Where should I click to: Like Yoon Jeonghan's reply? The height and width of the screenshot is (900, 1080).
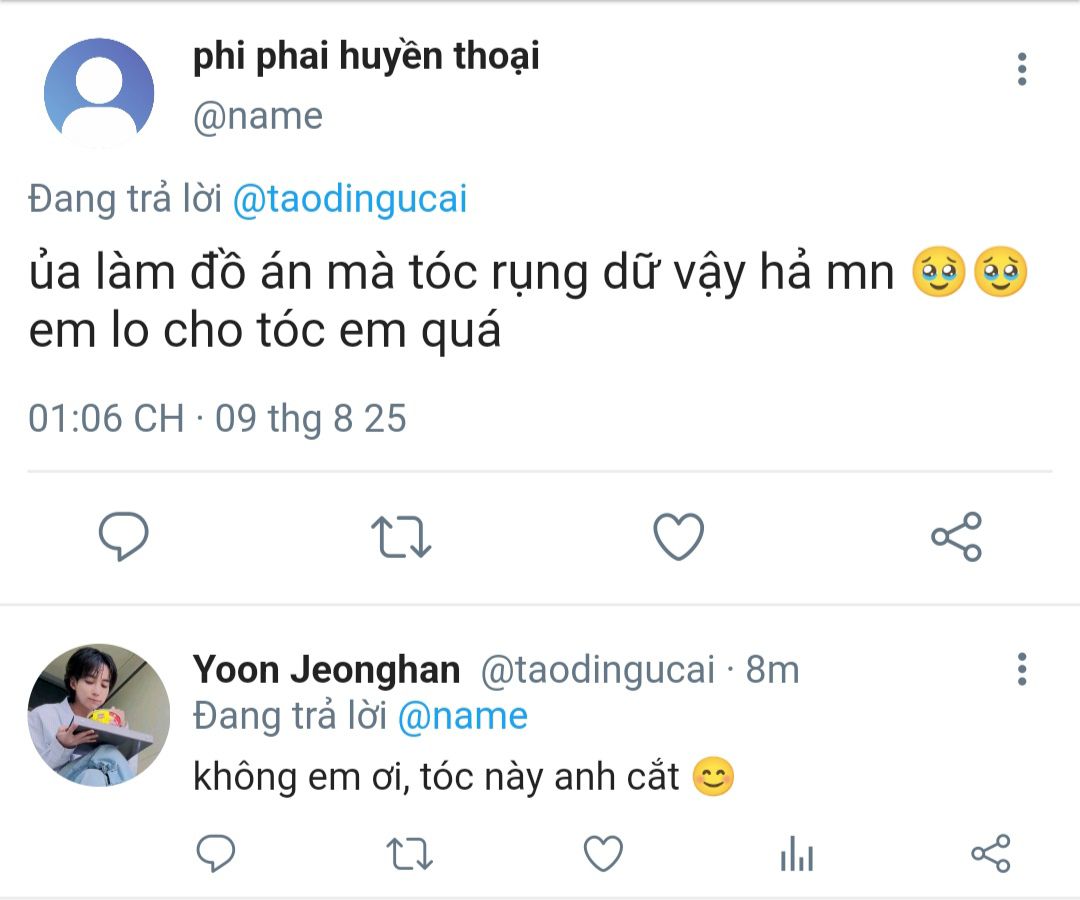[x=603, y=855]
